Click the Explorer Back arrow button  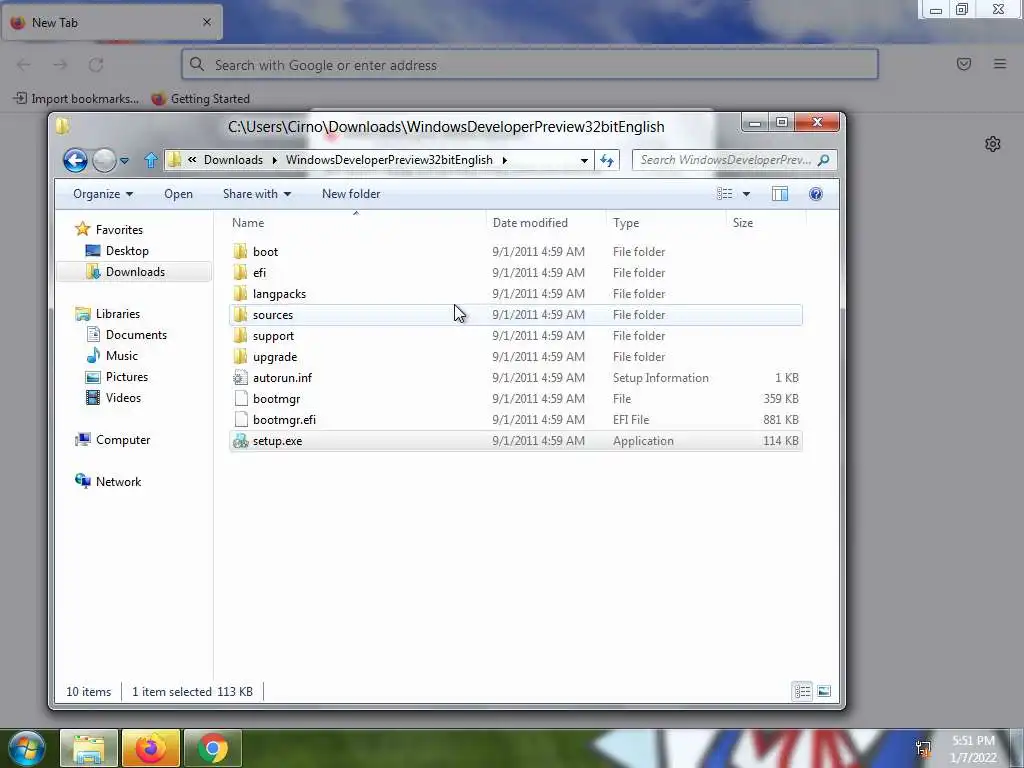(75, 160)
